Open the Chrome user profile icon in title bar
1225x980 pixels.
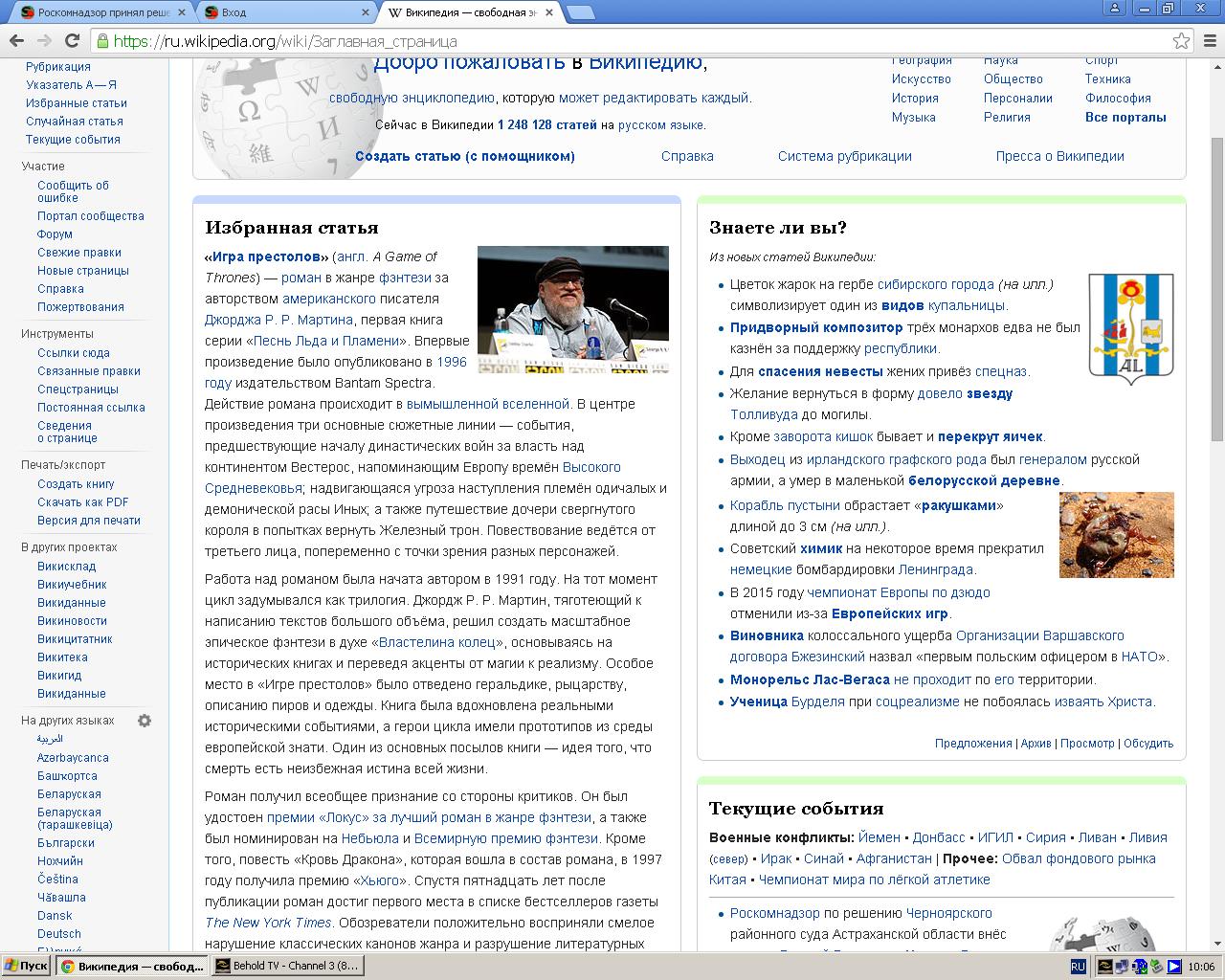click(x=1113, y=9)
